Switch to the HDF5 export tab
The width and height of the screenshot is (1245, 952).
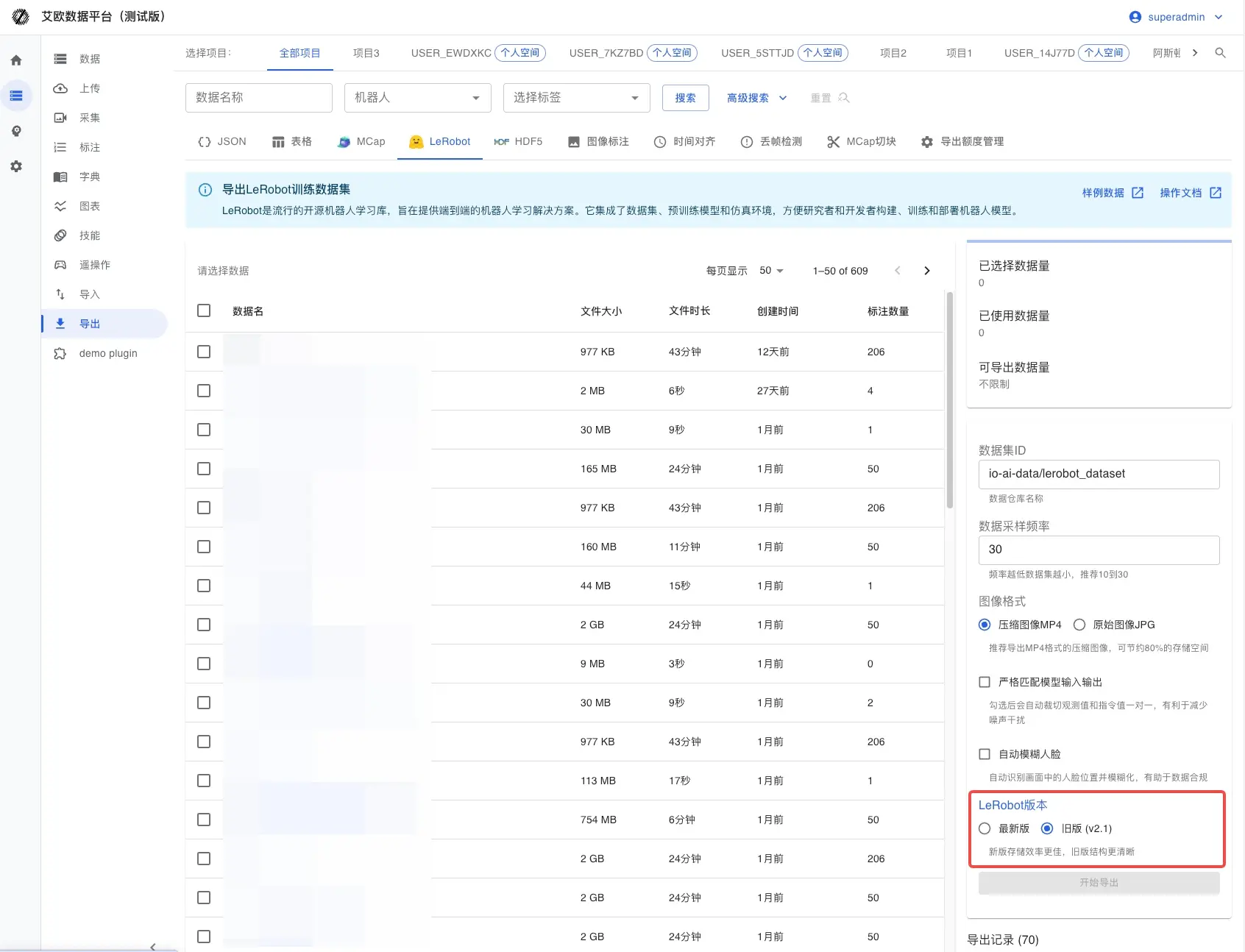(519, 141)
